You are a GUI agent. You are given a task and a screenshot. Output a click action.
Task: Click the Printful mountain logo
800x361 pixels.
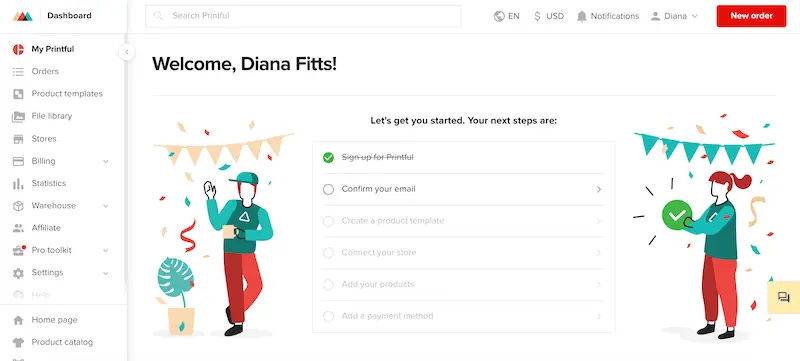point(22,16)
